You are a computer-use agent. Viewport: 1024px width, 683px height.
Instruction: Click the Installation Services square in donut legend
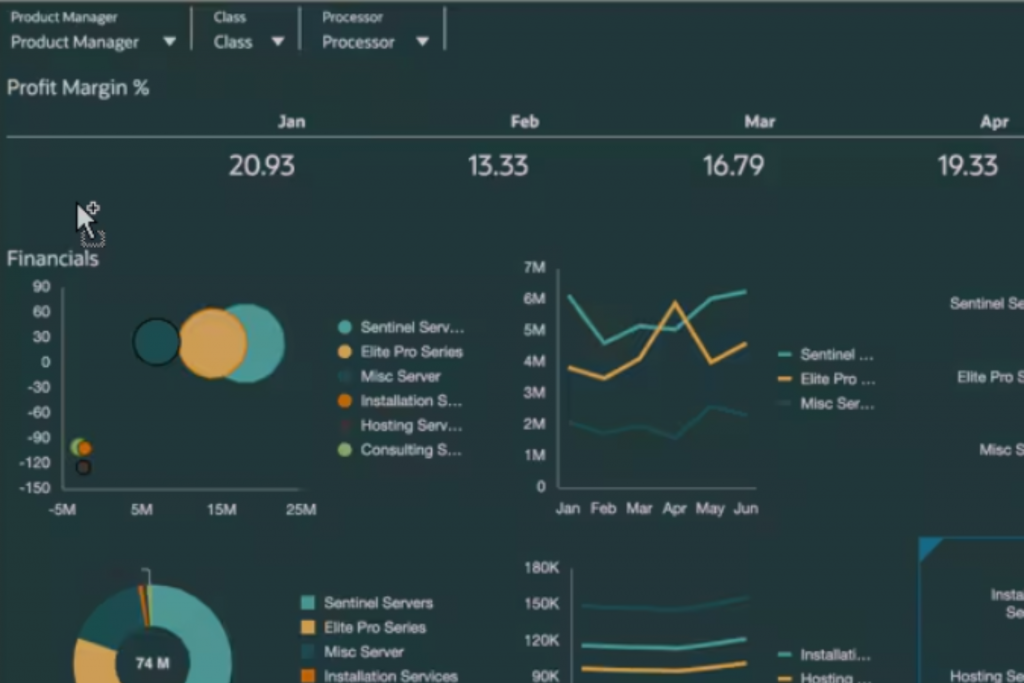point(308,676)
